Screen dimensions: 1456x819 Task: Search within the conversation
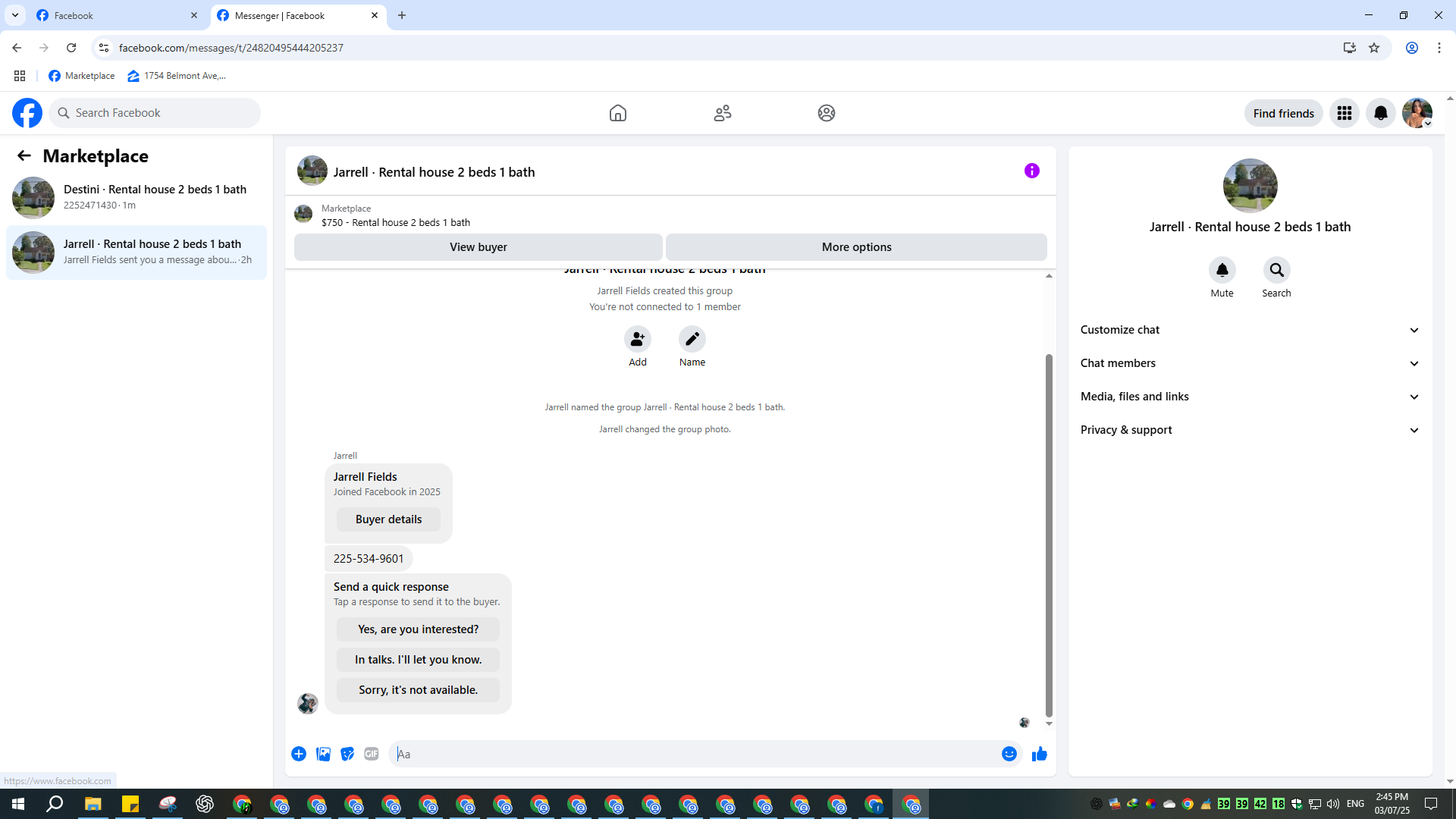(x=1276, y=270)
